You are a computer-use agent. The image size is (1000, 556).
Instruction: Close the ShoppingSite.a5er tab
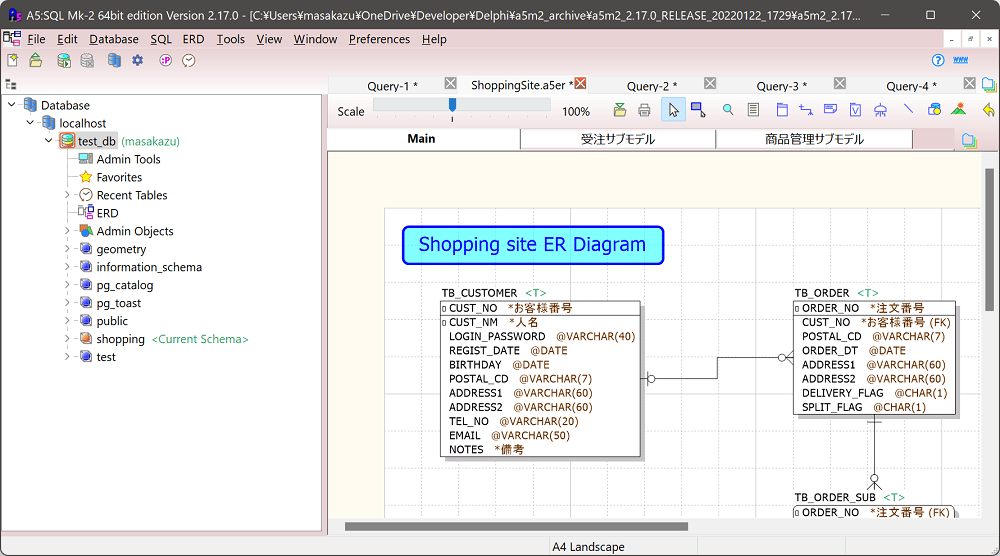[x=580, y=84]
